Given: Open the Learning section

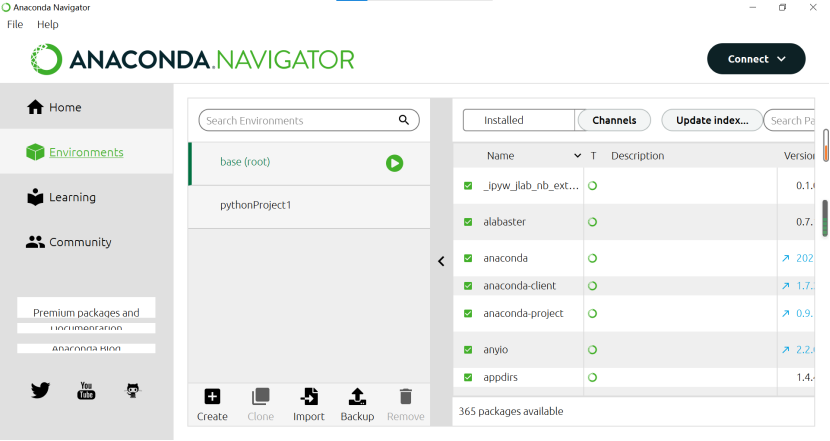Looking at the screenshot, I should click(x=61, y=197).
